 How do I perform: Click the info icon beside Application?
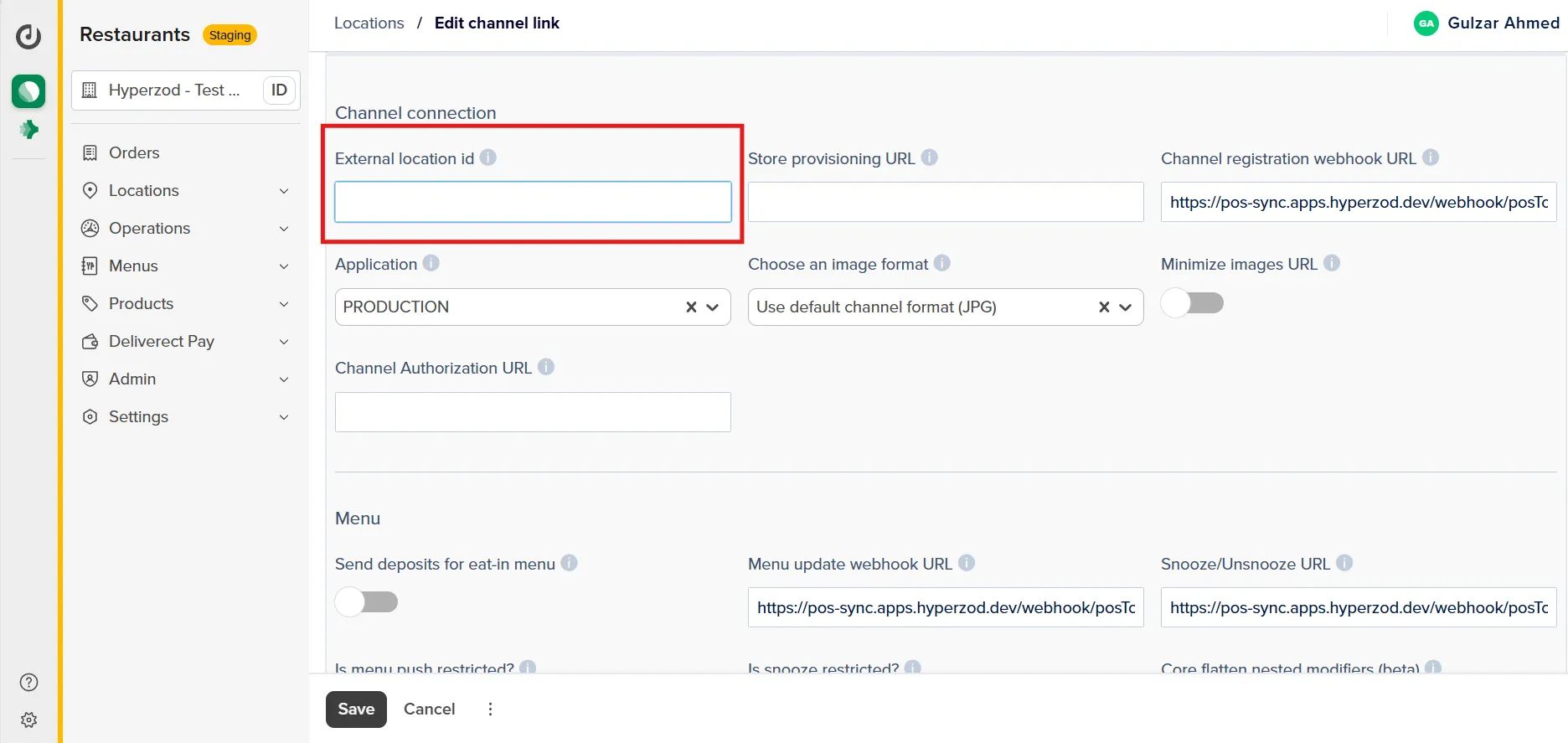(431, 263)
